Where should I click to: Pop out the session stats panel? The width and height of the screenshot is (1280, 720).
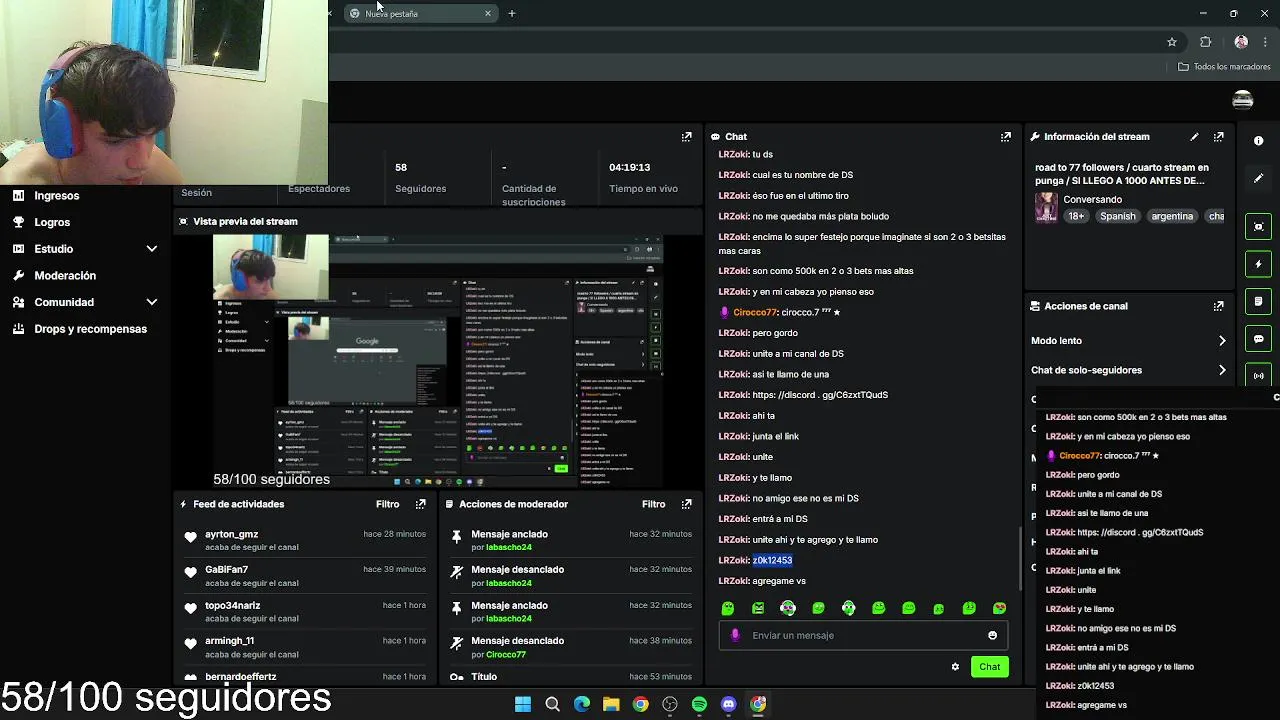(x=686, y=137)
